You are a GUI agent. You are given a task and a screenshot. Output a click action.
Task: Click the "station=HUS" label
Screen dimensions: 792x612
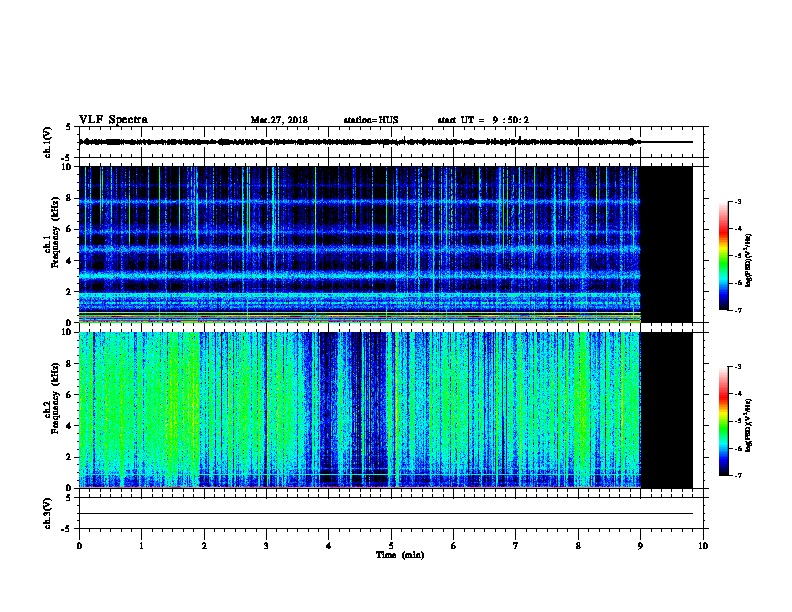[x=371, y=120]
